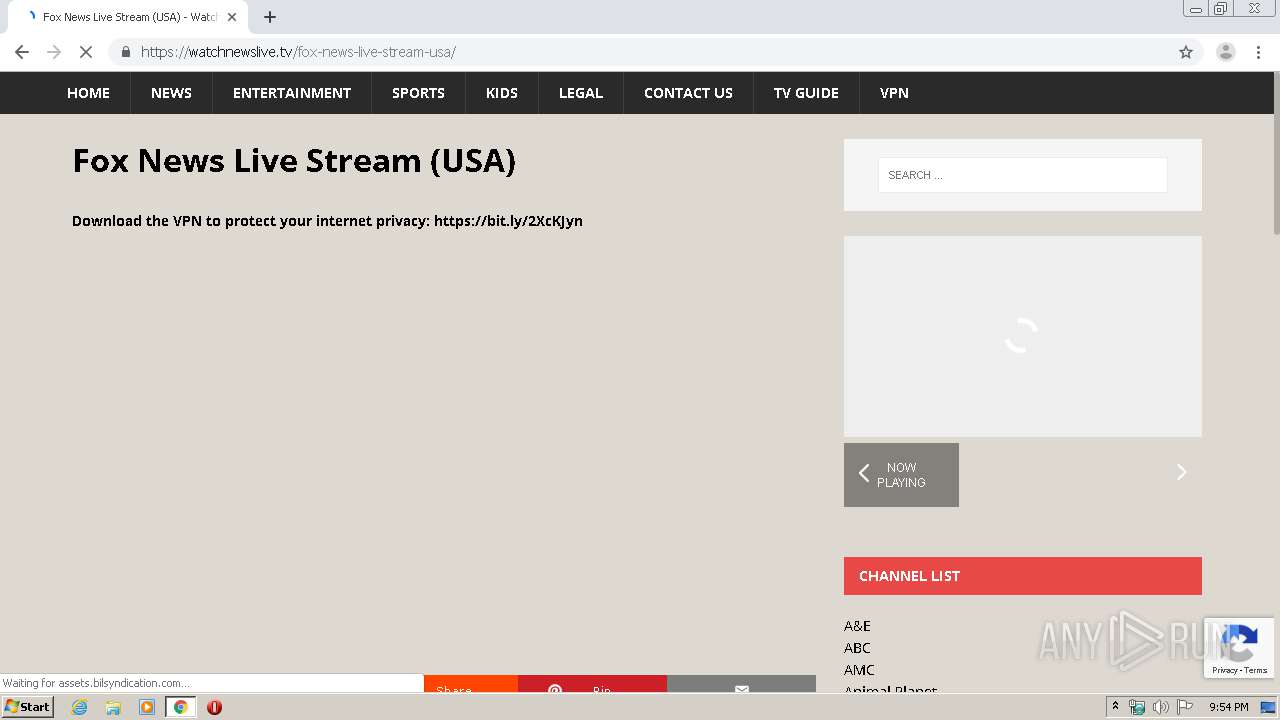Click the taskbar clock showing 9:54 PM
The height and width of the screenshot is (720, 1280).
(x=1229, y=707)
